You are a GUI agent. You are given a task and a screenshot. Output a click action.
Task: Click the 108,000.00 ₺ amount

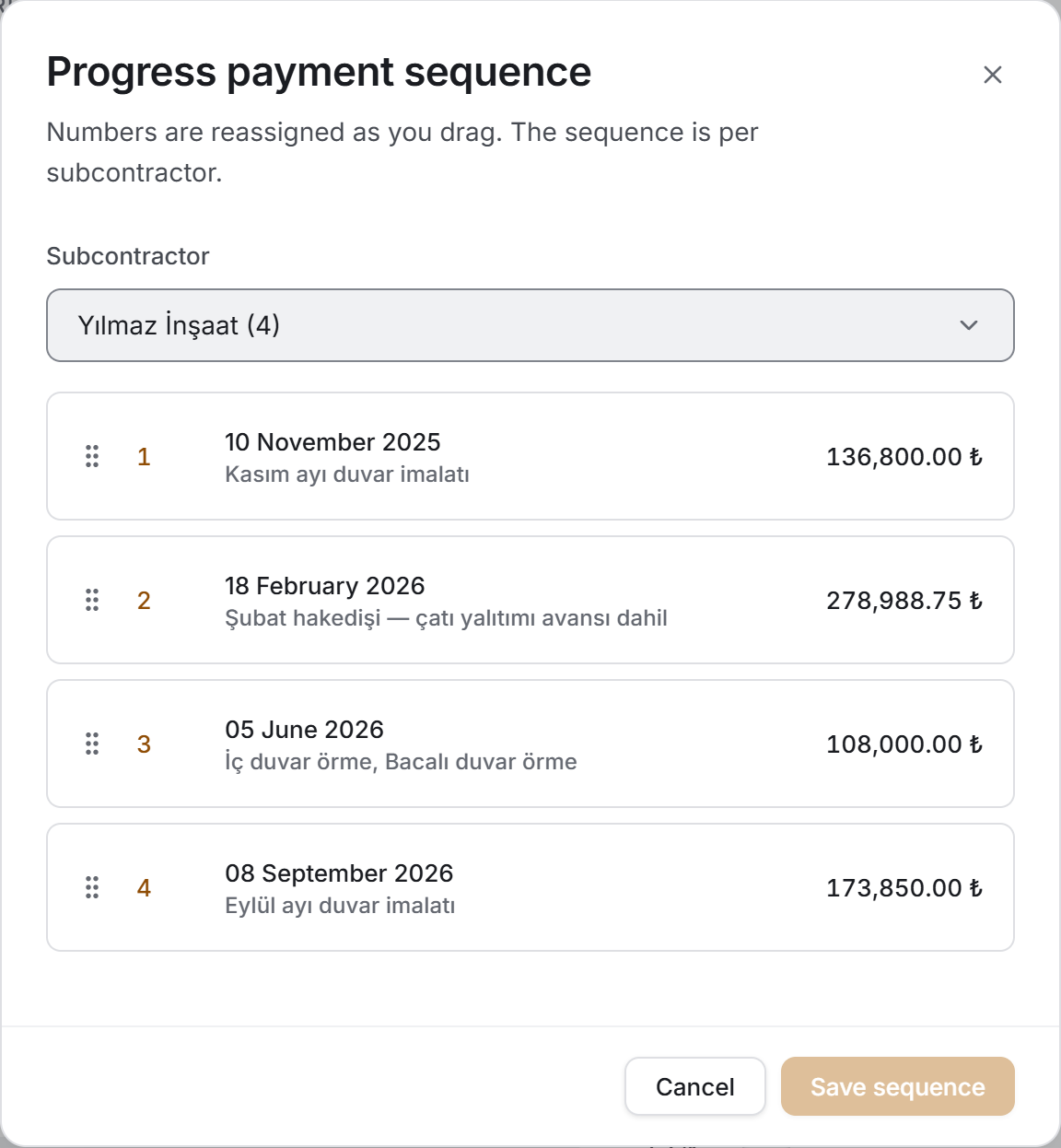pos(904,744)
